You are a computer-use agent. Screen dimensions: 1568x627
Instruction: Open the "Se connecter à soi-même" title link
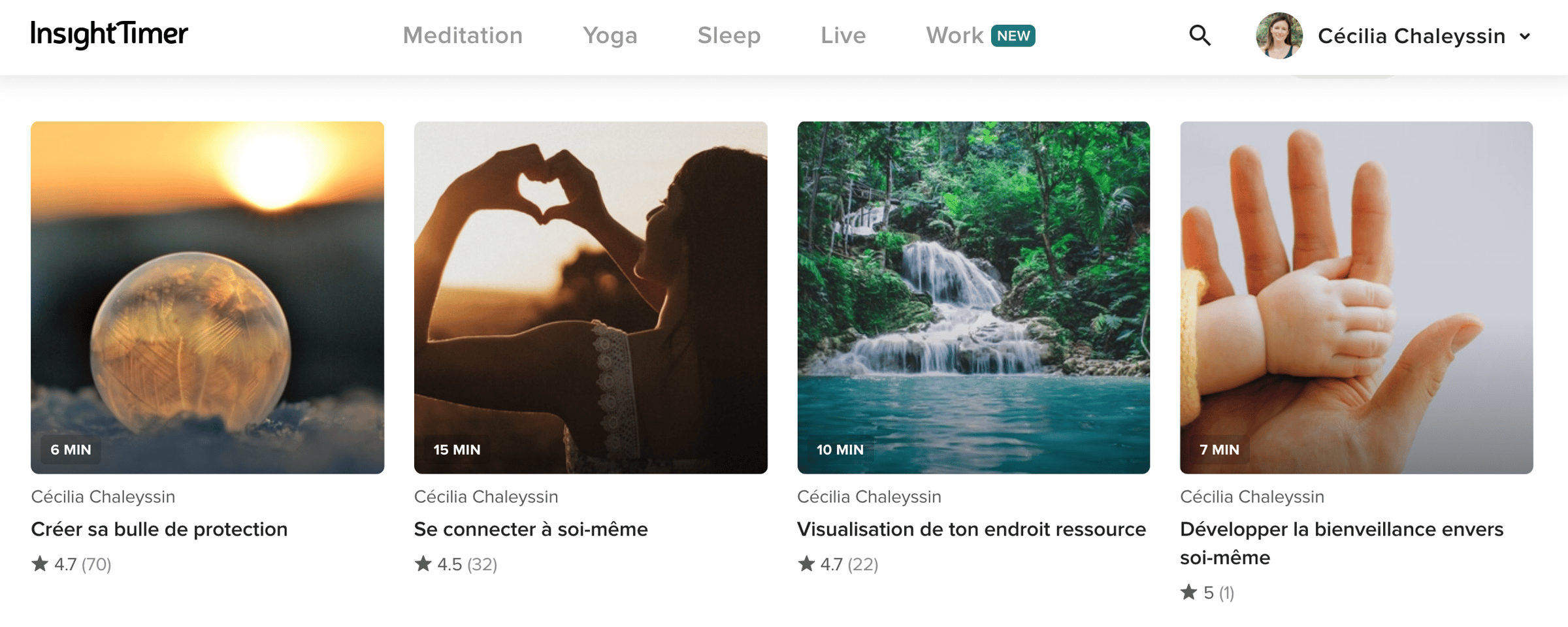tap(531, 529)
